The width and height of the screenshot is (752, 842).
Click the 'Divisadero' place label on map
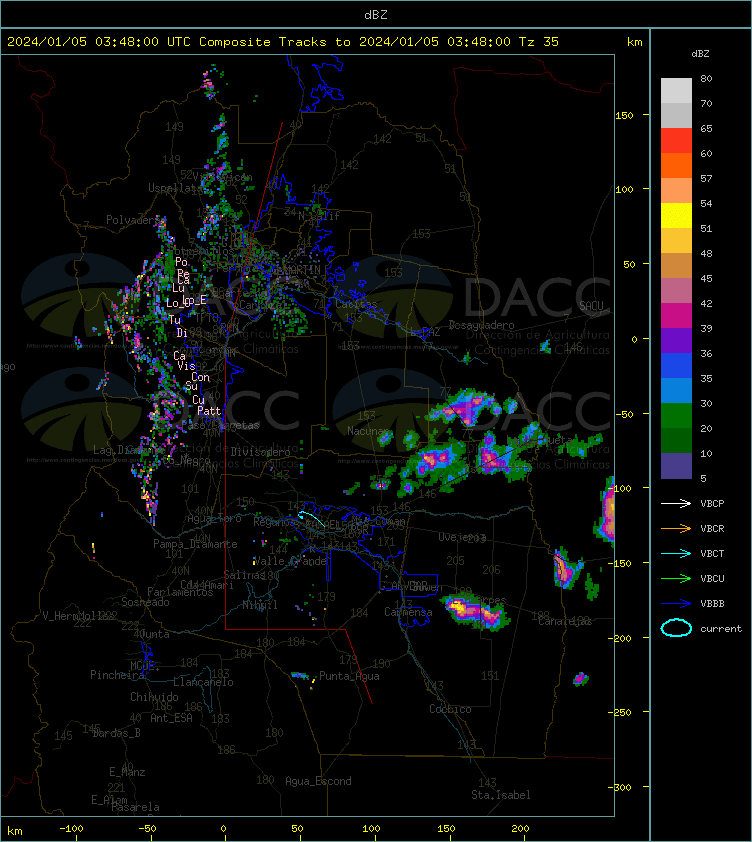click(x=261, y=452)
